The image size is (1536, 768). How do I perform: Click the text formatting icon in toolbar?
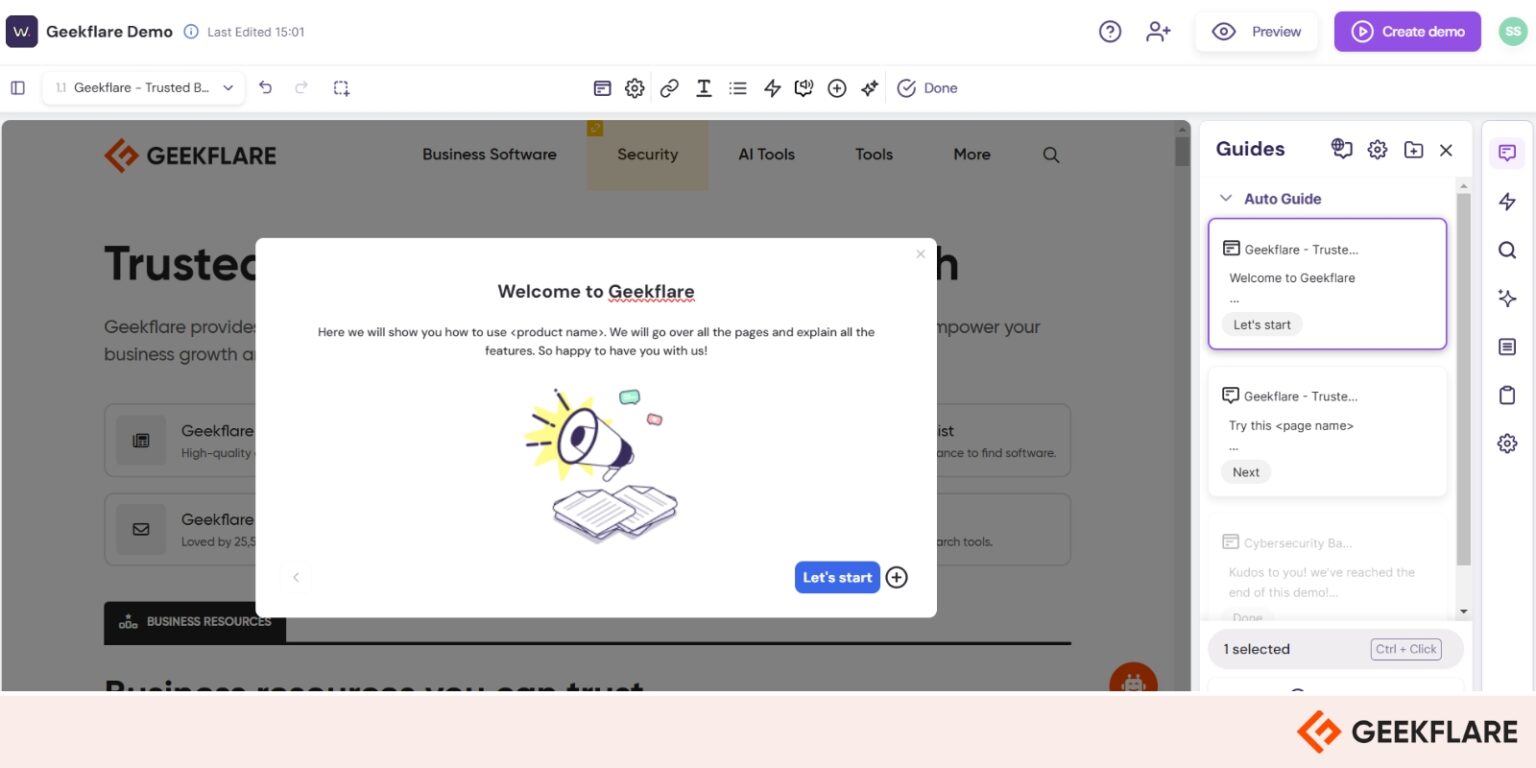click(x=704, y=88)
